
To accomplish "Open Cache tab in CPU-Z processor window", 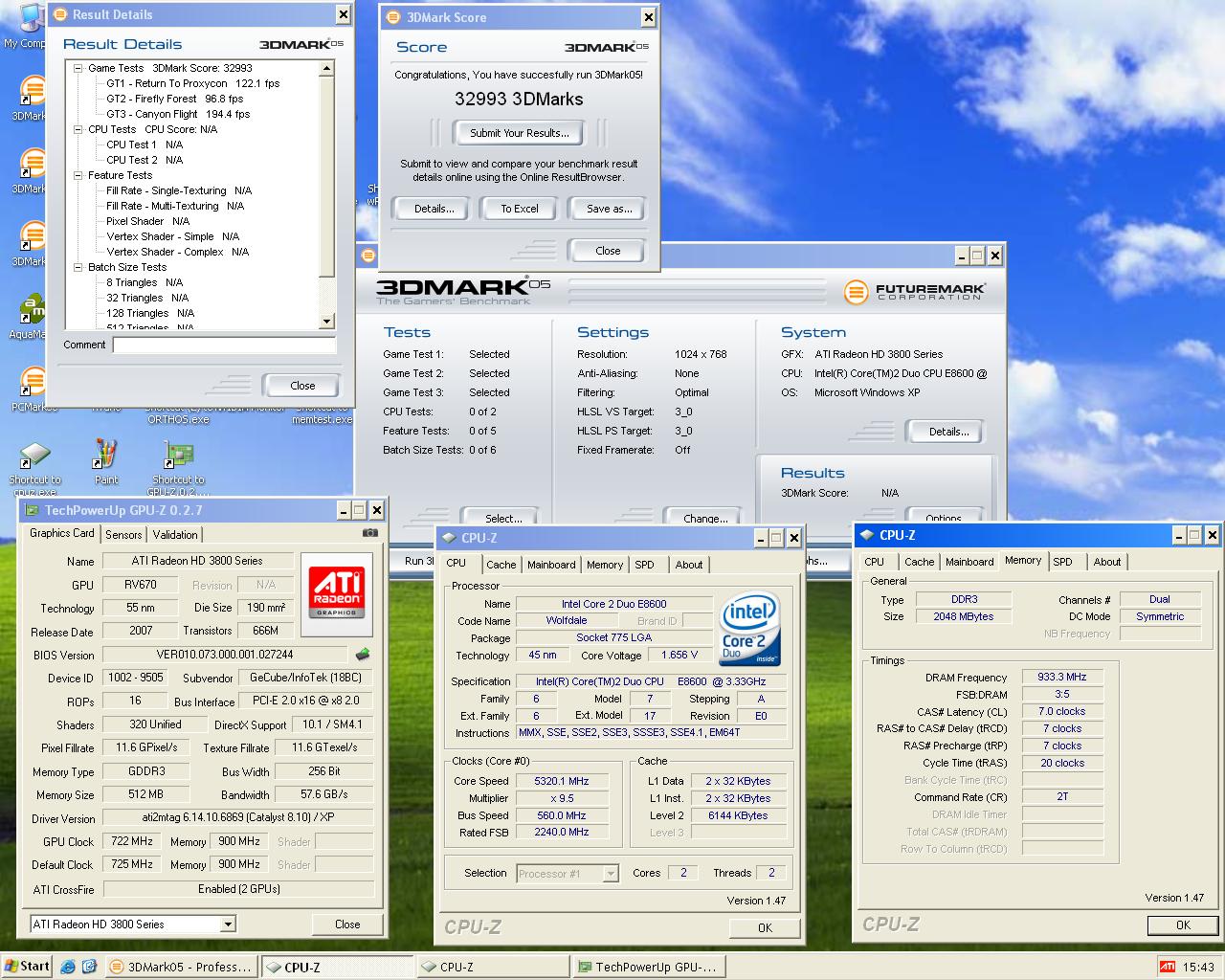I will pos(501,565).
